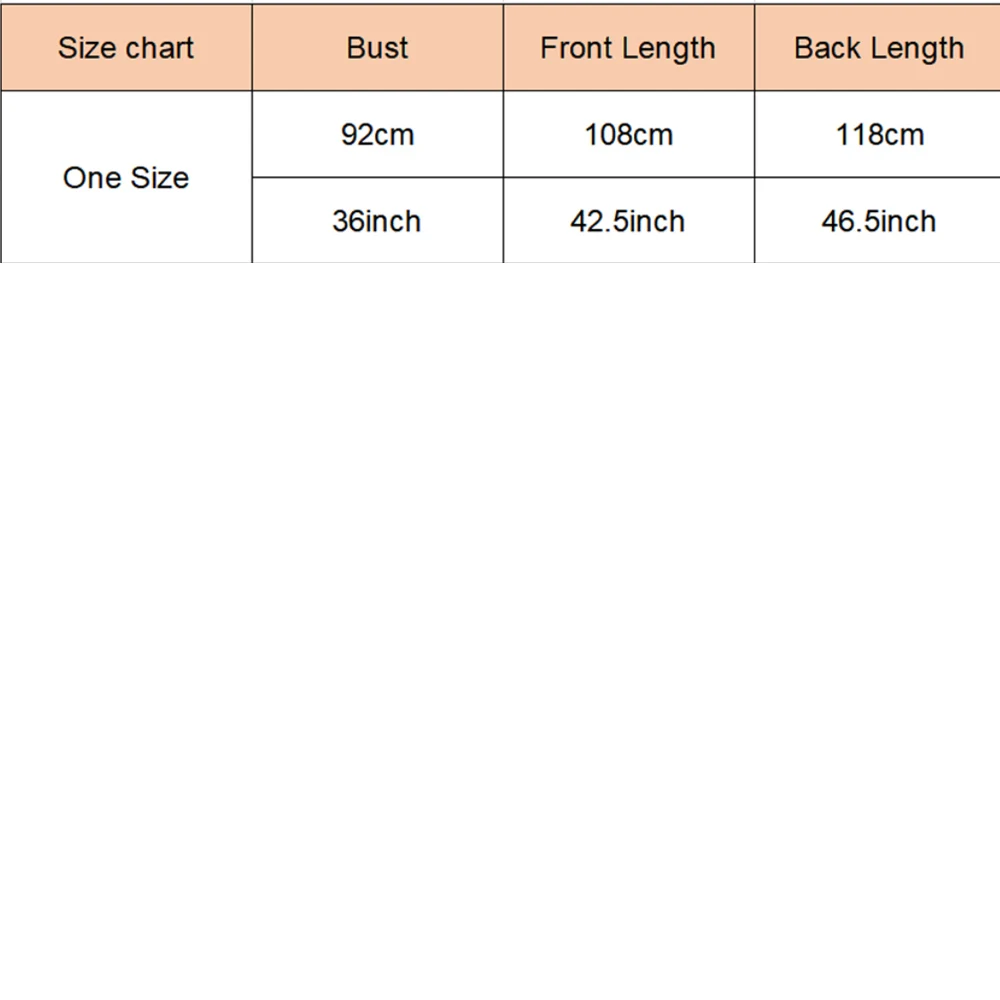Click 'Length' in the Back Length header
Screen dimensions: 1000x1000
coord(916,49)
